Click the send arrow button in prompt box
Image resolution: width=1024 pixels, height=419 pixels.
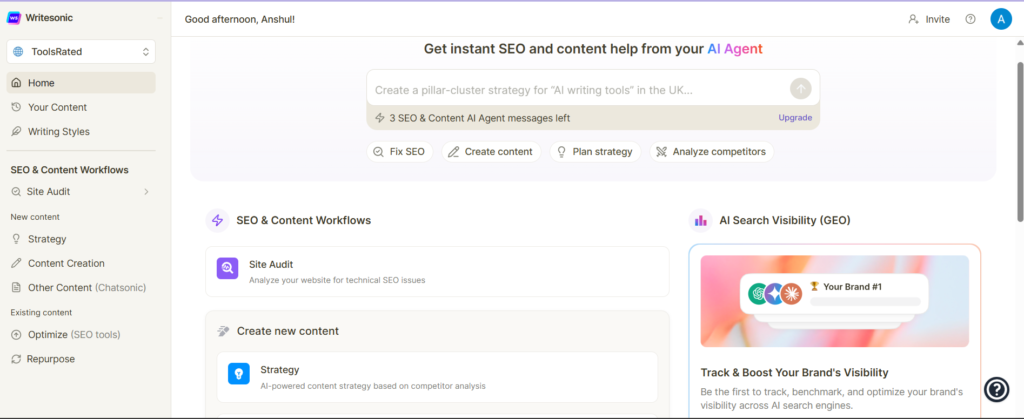click(x=800, y=89)
